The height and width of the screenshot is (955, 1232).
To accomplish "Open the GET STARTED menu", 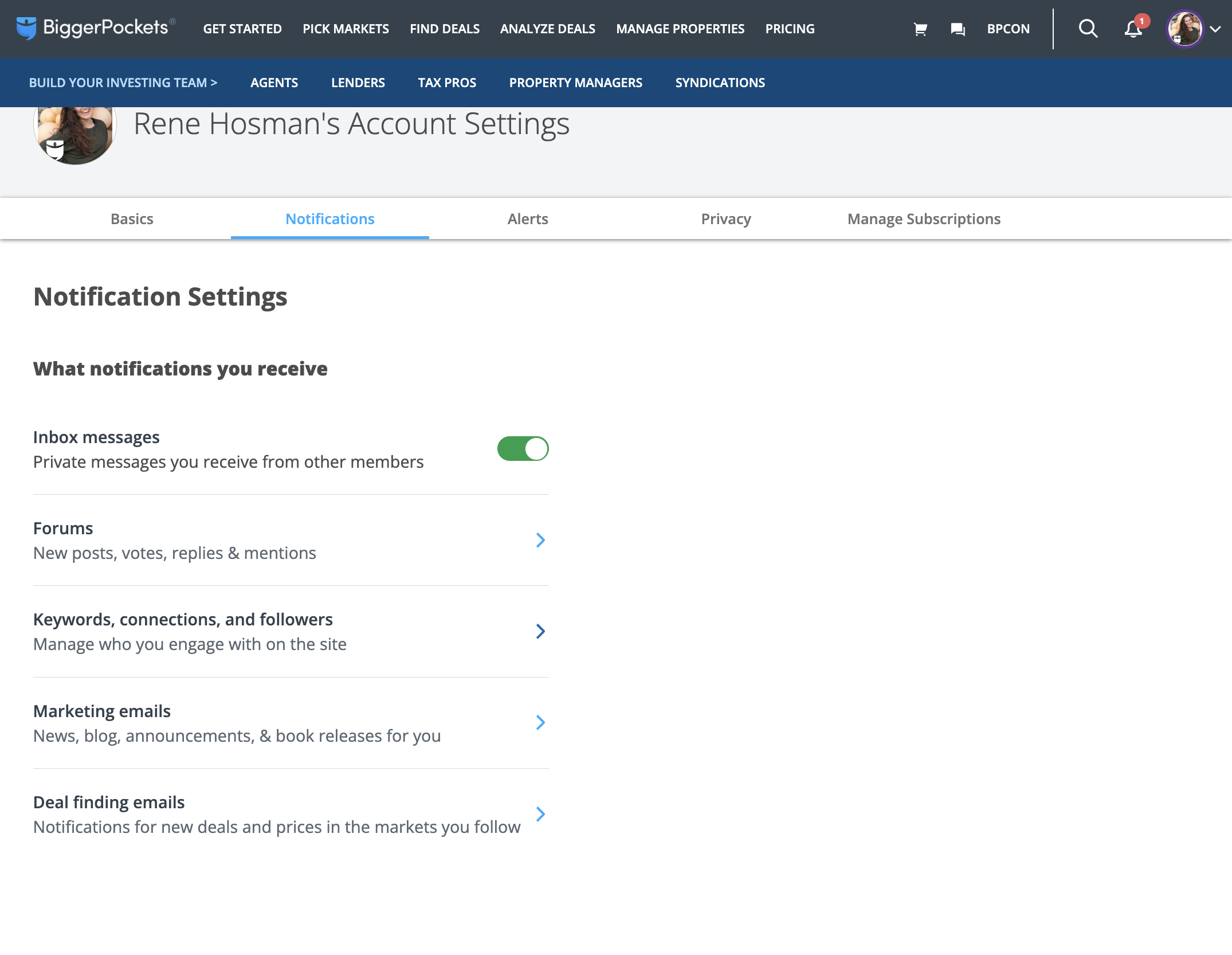I will 242,29.
